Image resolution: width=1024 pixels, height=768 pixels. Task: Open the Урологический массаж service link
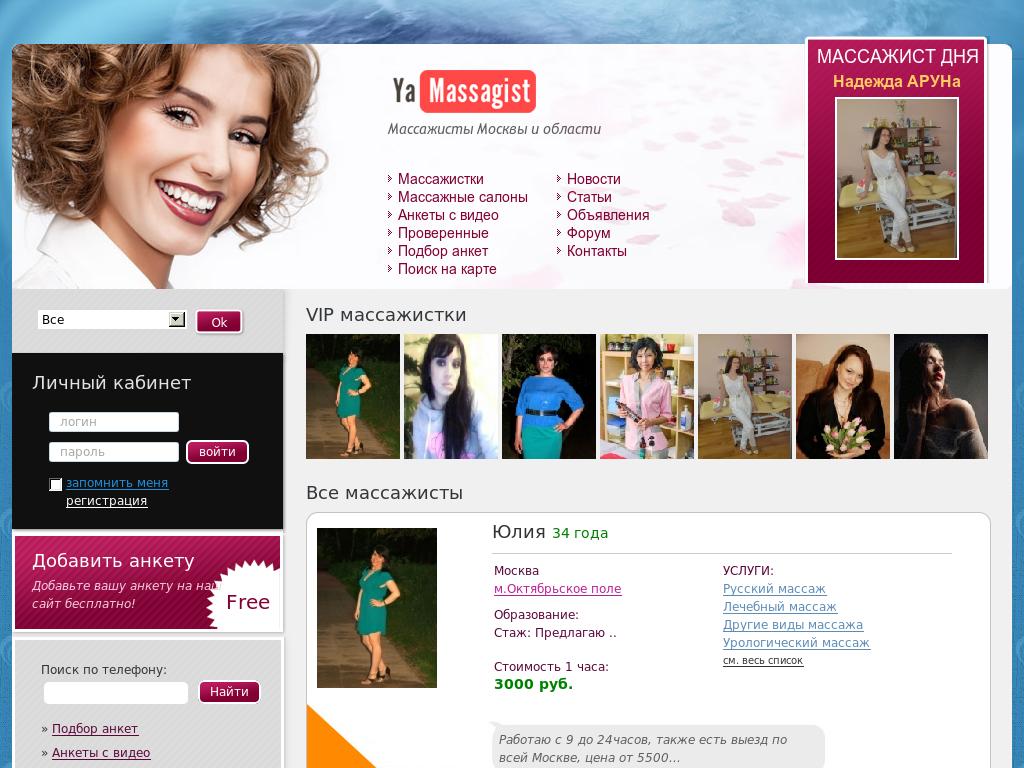[x=796, y=643]
